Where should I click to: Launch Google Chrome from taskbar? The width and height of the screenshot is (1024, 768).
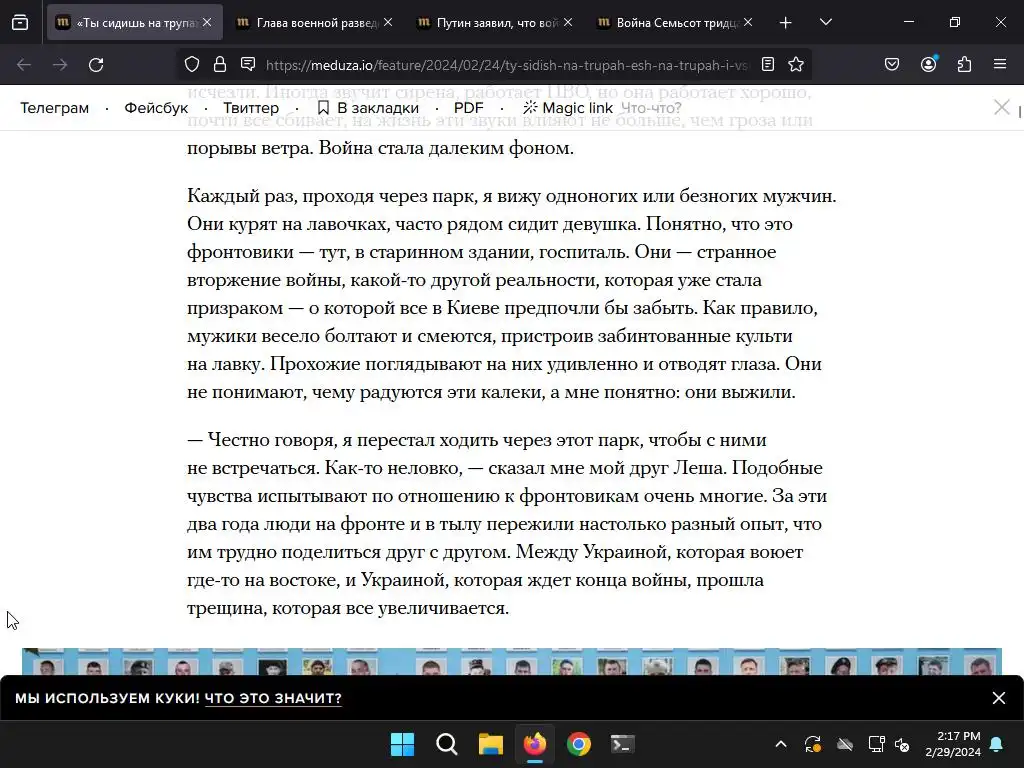click(579, 744)
